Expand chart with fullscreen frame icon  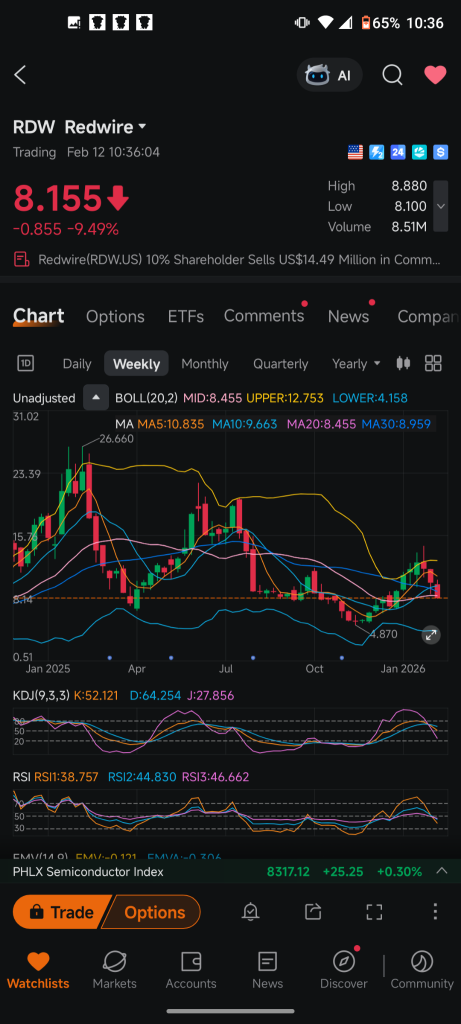point(374,912)
